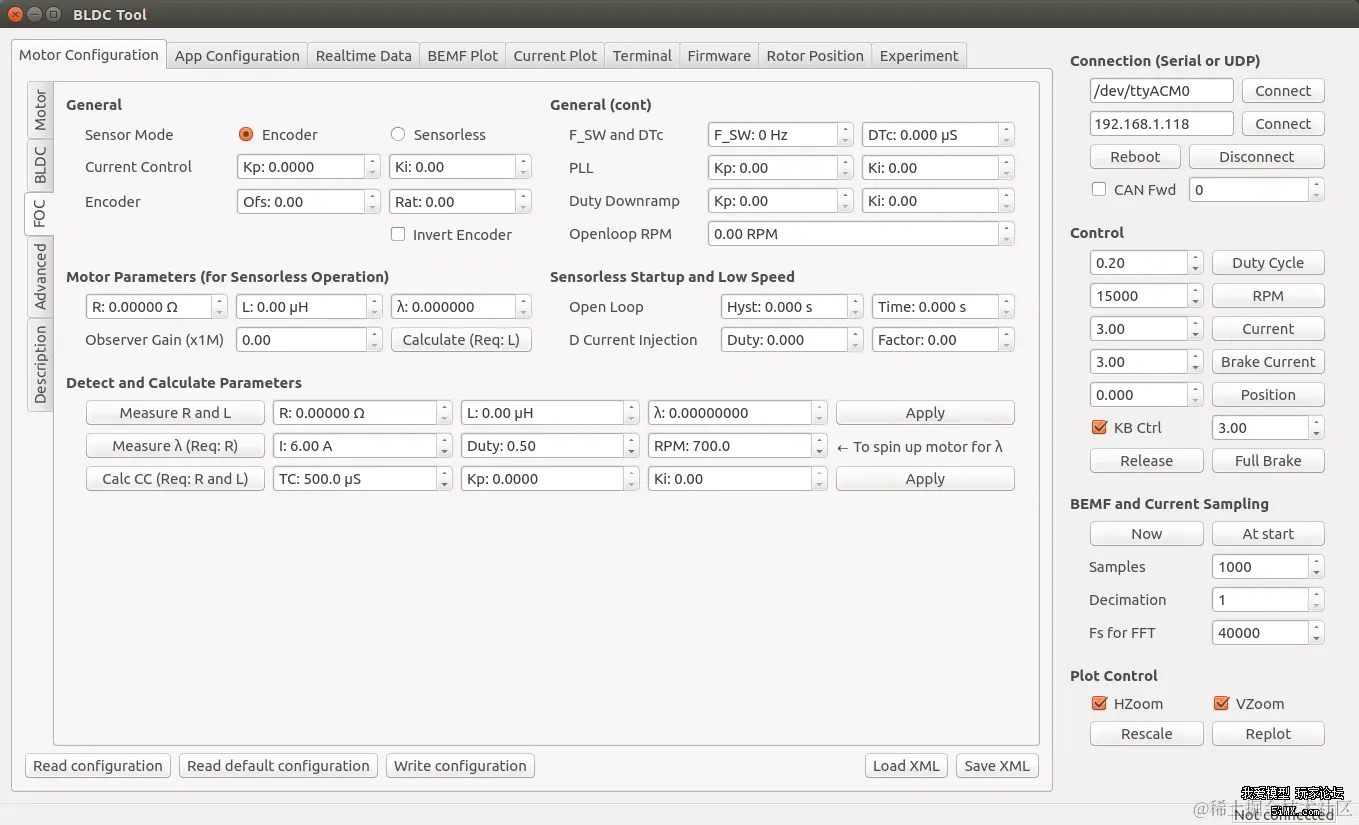Adjust the Decimation spinner arrows
This screenshot has width=1359, height=825.
click(1317, 600)
